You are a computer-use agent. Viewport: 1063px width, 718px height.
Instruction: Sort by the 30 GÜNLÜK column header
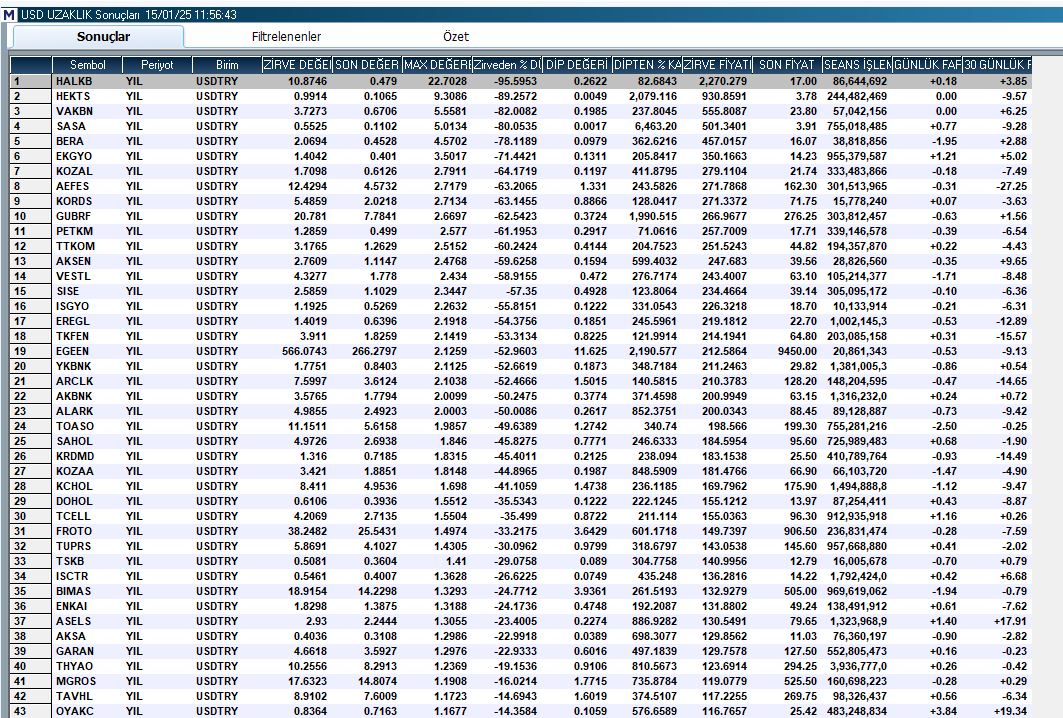(997, 64)
